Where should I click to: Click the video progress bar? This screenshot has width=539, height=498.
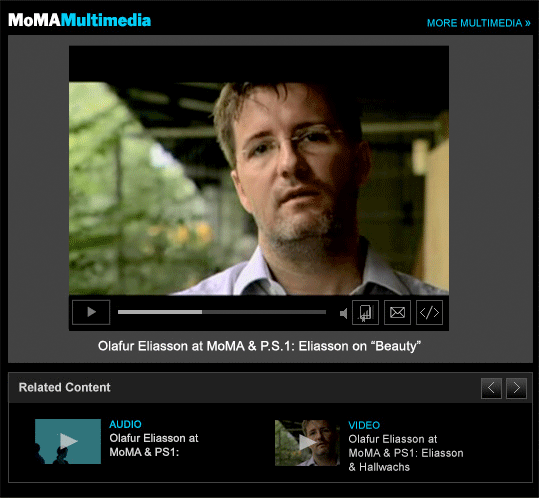(x=222, y=312)
